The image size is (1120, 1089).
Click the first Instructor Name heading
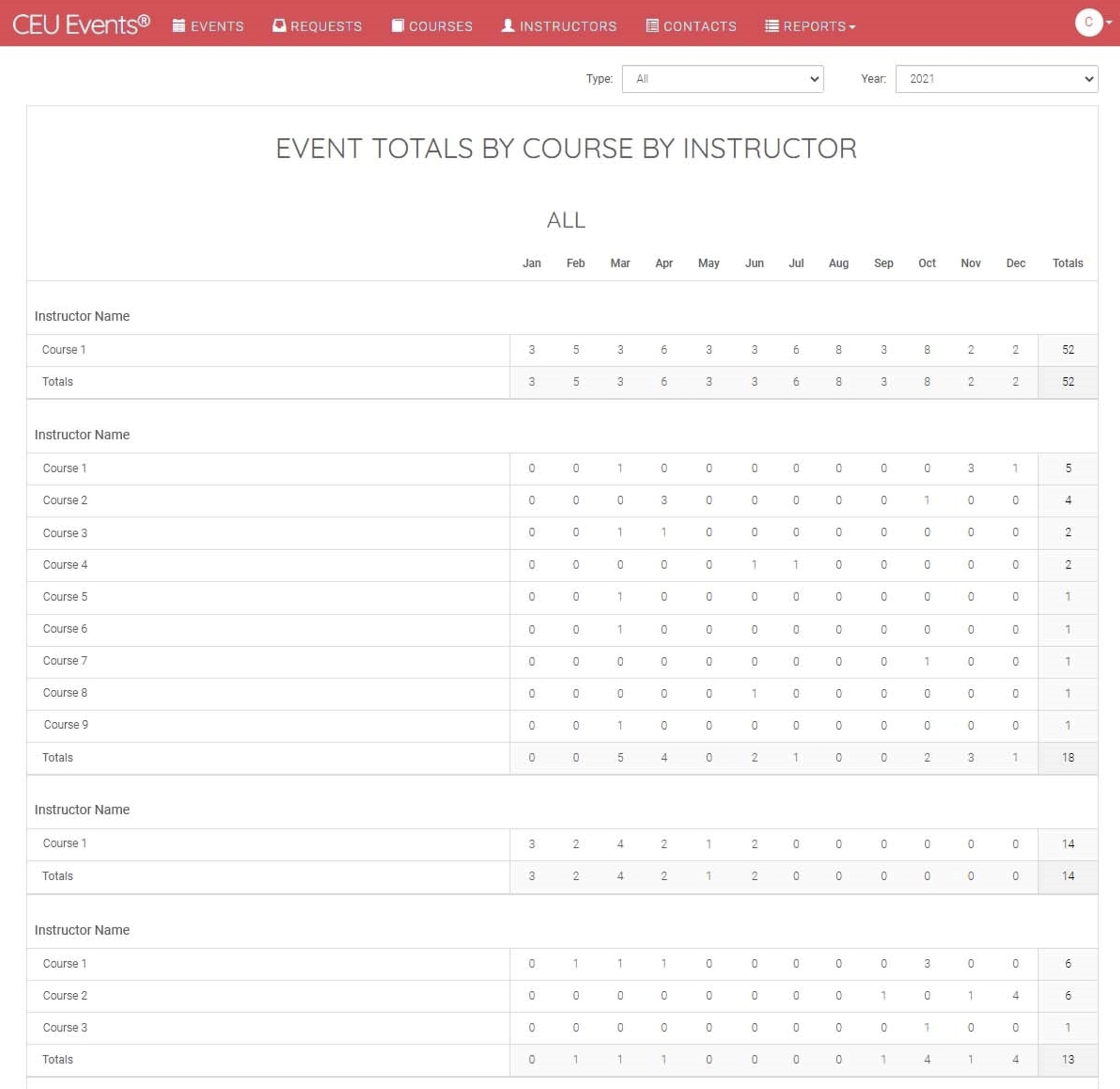tap(82, 316)
